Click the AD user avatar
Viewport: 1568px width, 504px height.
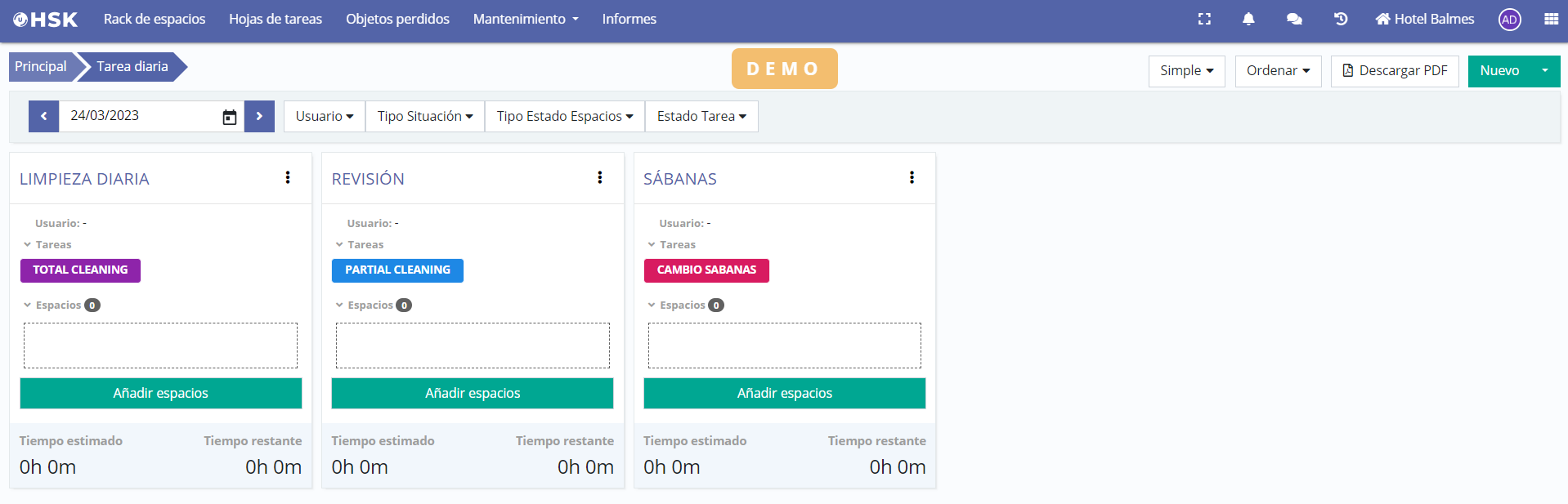click(1509, 20)
